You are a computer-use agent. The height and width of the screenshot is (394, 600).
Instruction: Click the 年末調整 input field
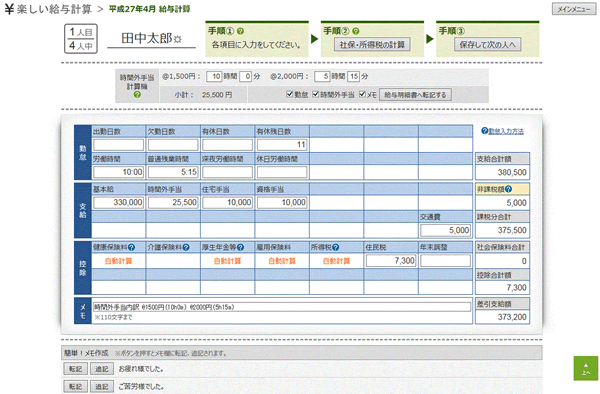coord(445,261)
